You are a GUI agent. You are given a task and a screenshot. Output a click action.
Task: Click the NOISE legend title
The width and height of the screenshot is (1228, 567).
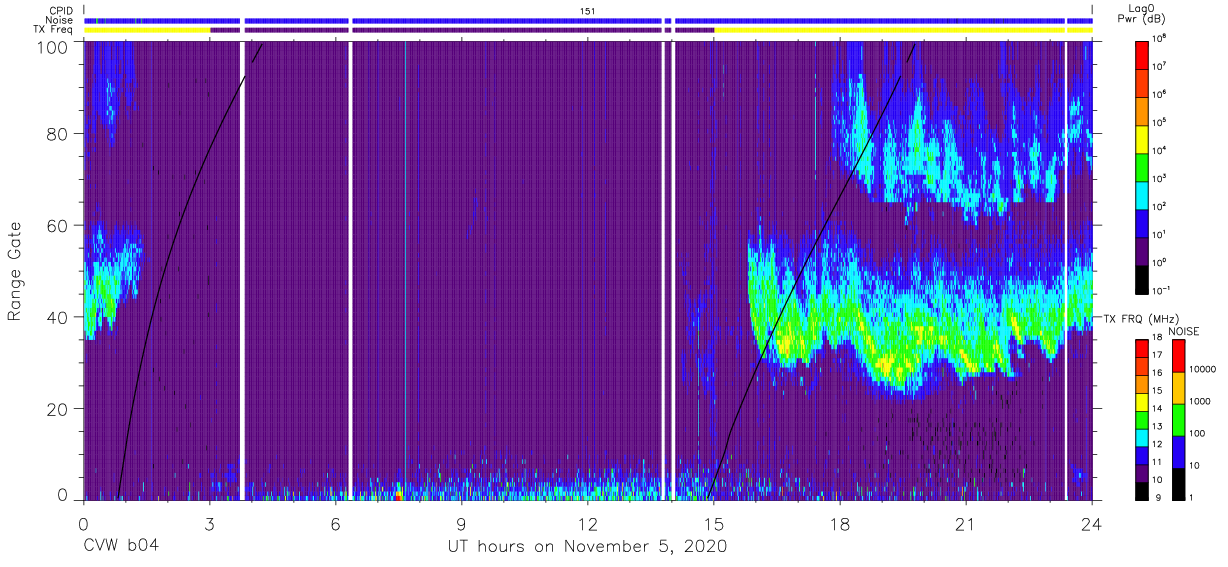point(1185,330)
